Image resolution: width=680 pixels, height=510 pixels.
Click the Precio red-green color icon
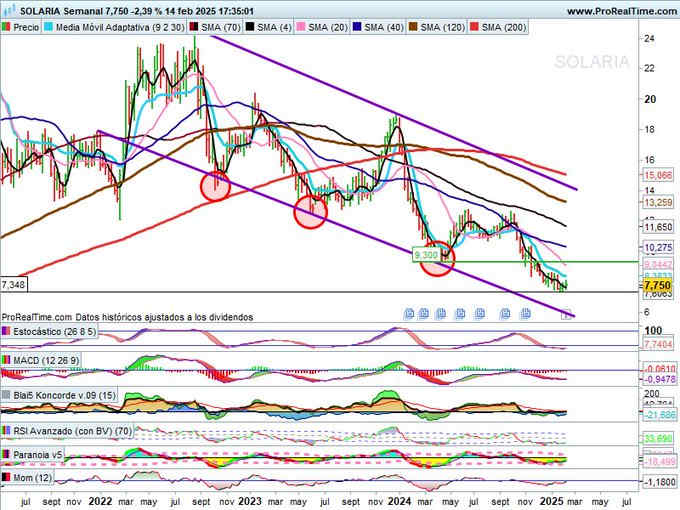(6, 27)
